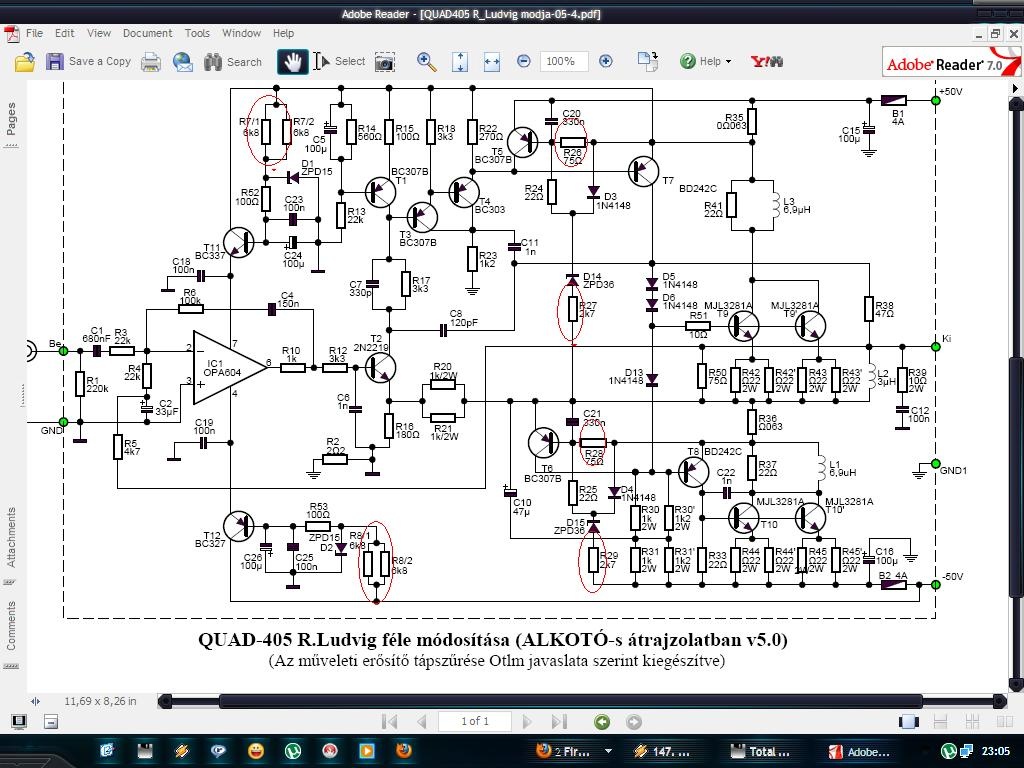This screenshot has height=768, width=1024.
Task: Click the Adobe Reader 7.0 logo
Action: pyautogui.click(x=950, y=62)
